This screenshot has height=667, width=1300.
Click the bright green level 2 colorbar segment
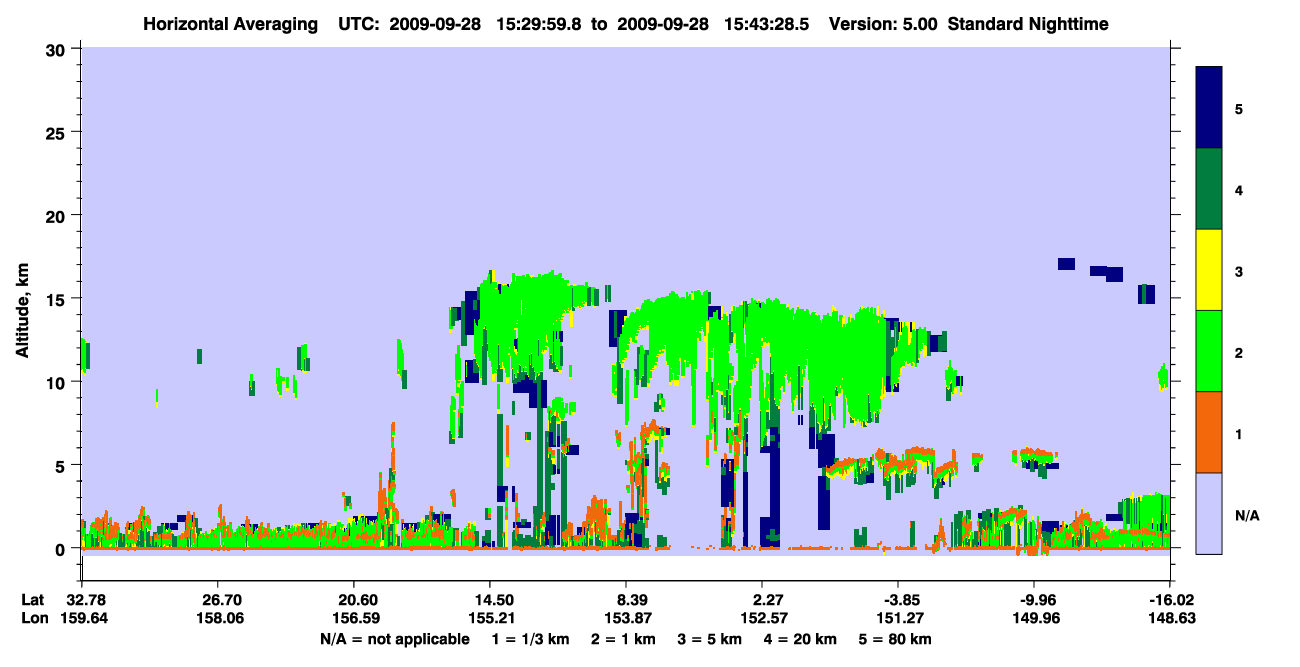point(1209,351)
